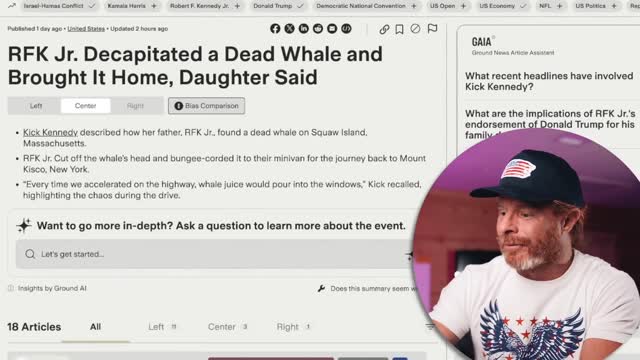Share article by email icon
Screen dimensions: 640x360
(x=332, y=29)
